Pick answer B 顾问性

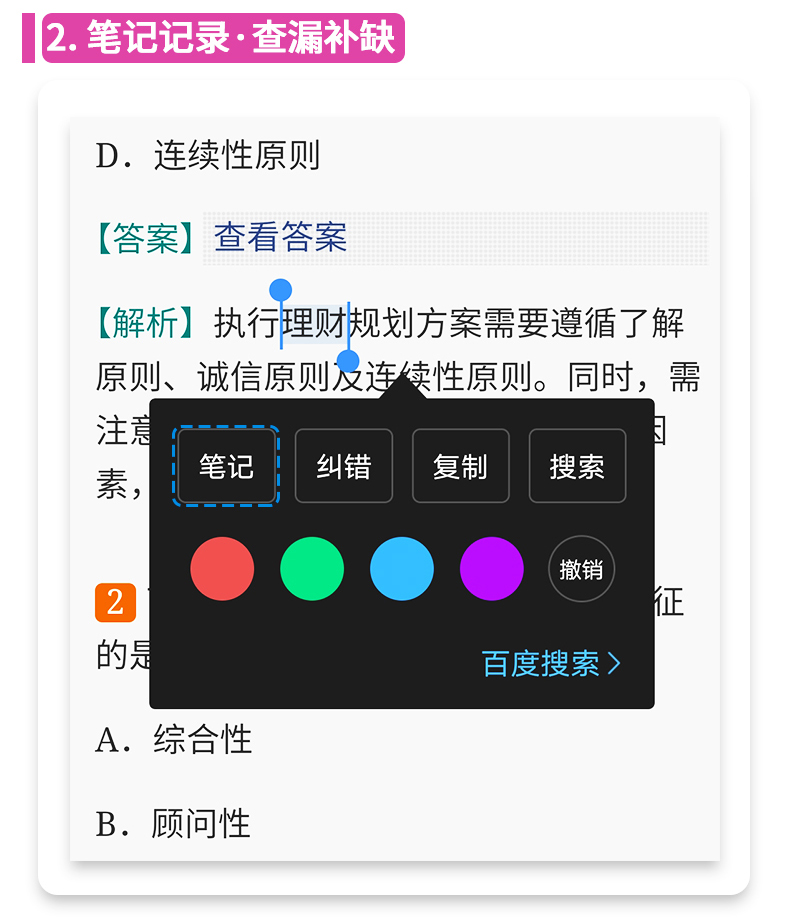click(x=174, y=824)
